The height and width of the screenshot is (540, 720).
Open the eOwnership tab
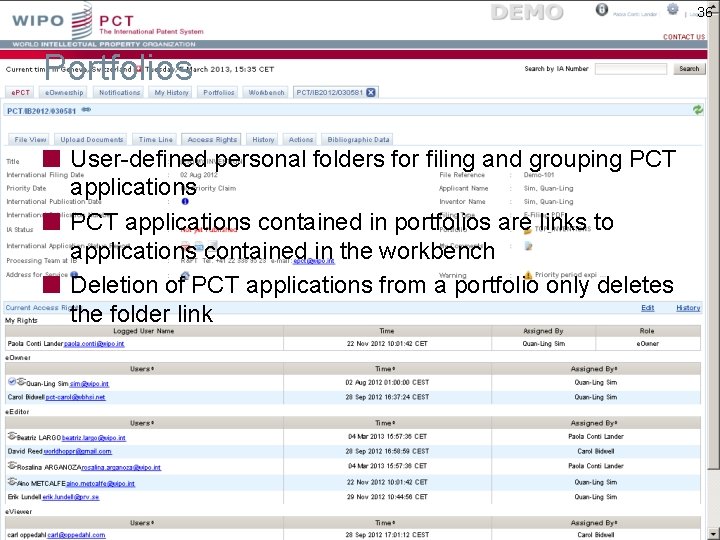coord(64,92)
